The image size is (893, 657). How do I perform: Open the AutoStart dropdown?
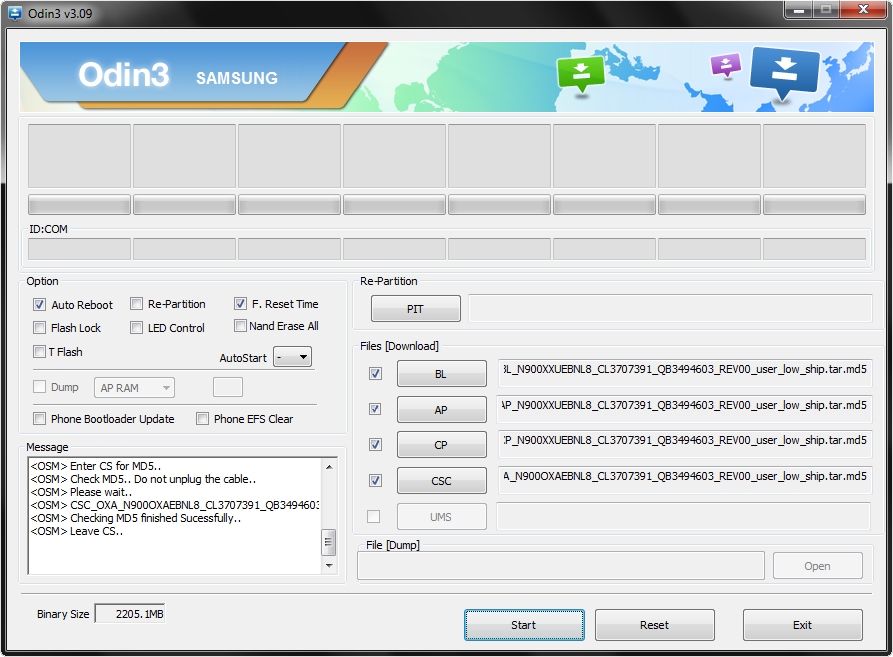pos(292,357)
